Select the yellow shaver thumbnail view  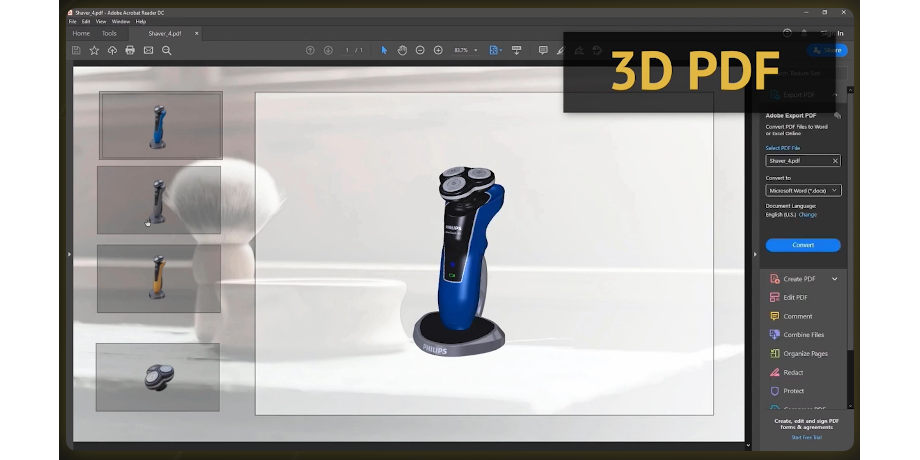click(159, 279)
